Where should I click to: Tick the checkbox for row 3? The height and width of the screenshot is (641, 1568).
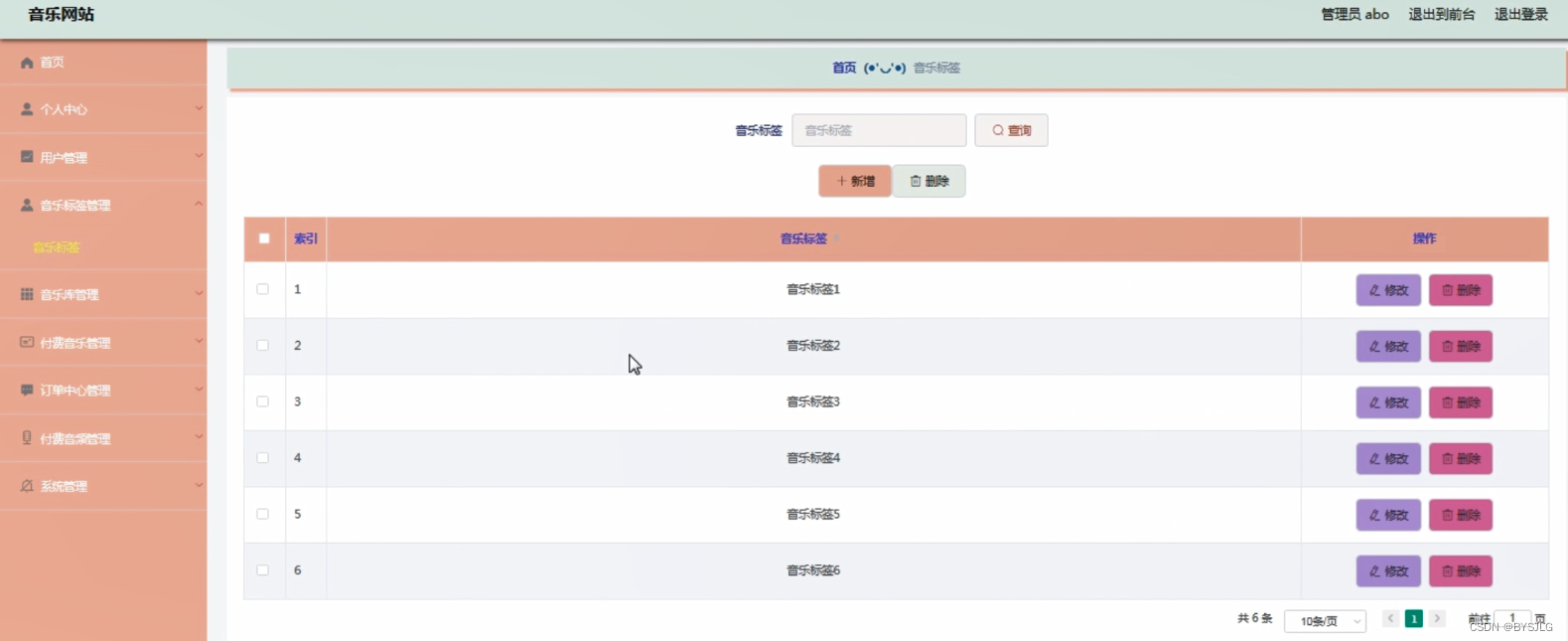point(262,401)
